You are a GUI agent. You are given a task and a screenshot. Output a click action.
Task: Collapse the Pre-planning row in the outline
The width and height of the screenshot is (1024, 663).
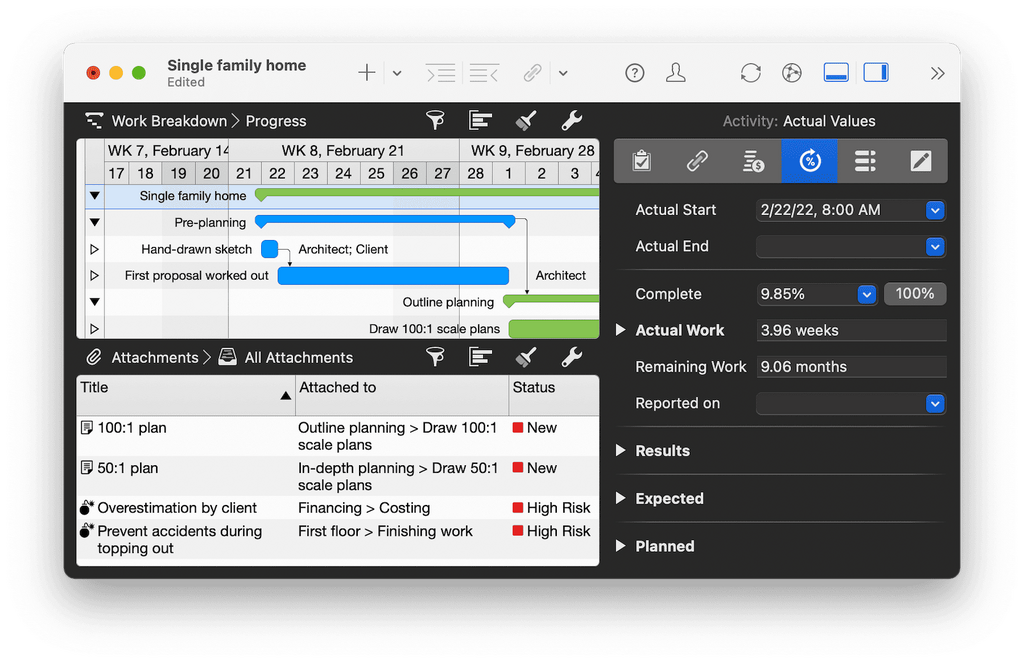(x=94, y=222)
